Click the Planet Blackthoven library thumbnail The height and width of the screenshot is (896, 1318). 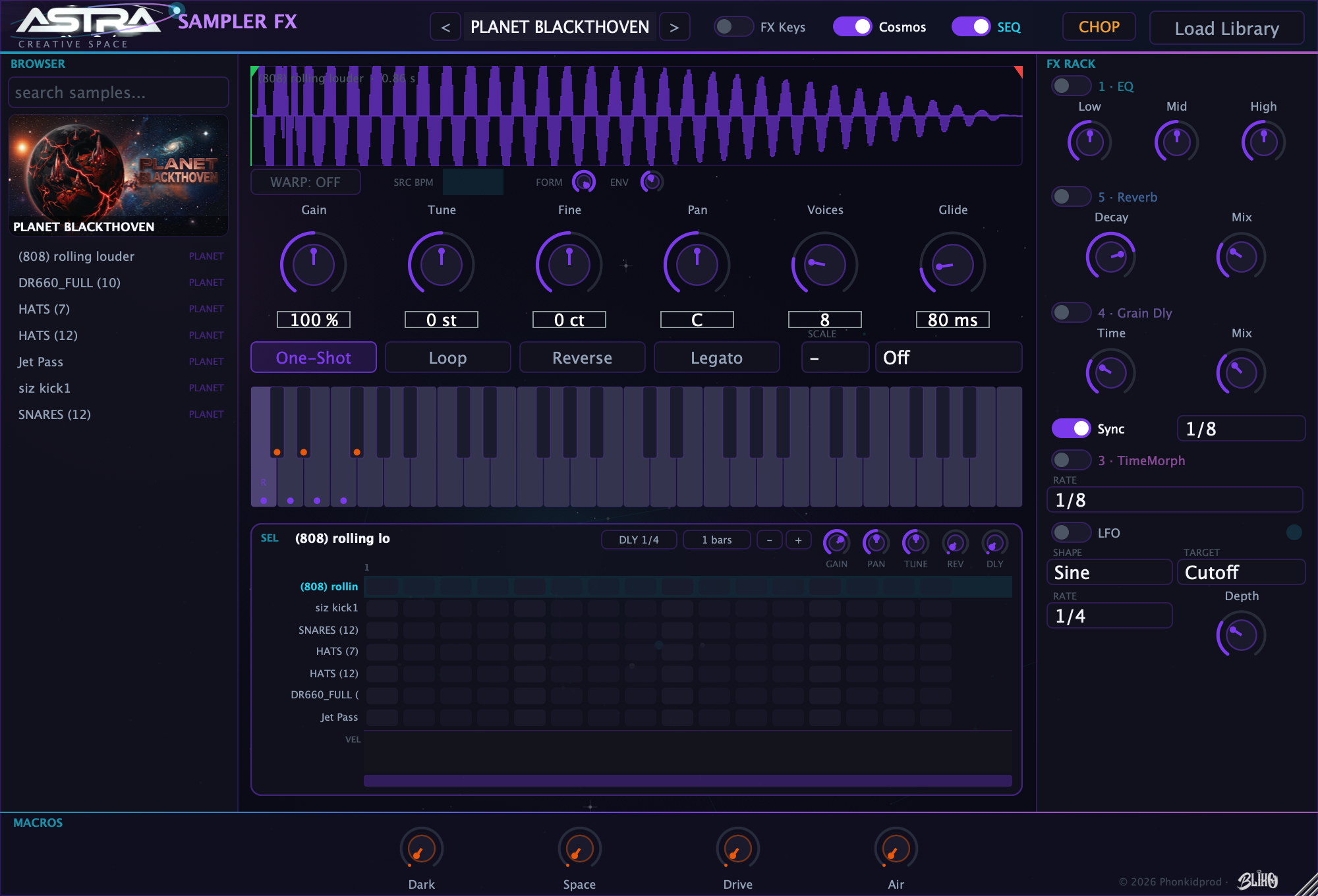(119, 175)
